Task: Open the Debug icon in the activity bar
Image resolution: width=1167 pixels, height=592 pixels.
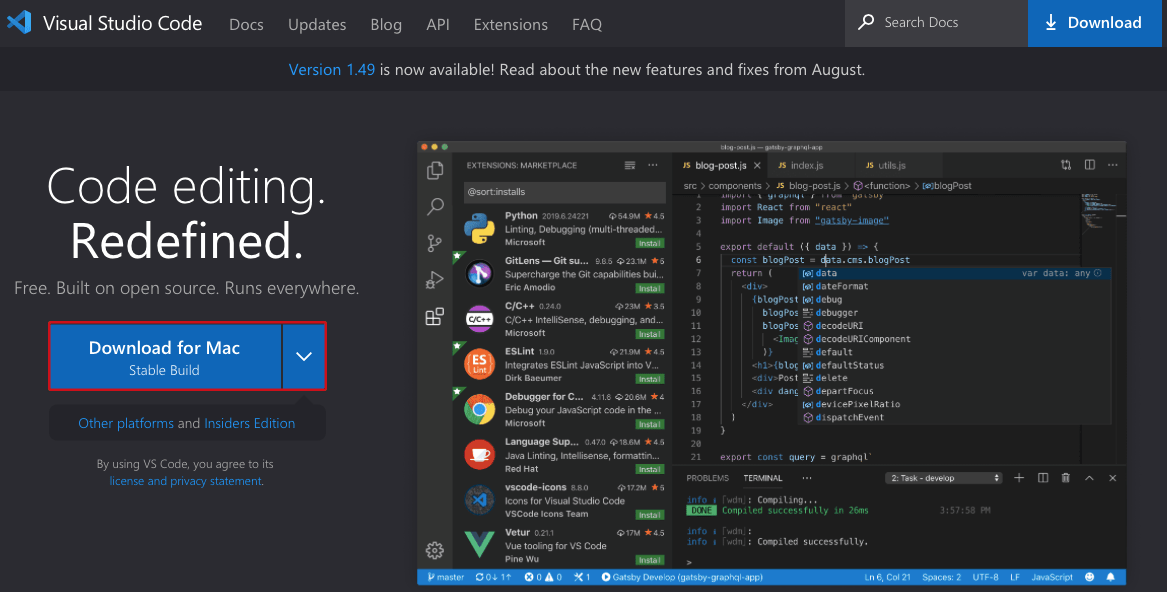Action: [x=434, y=279]
